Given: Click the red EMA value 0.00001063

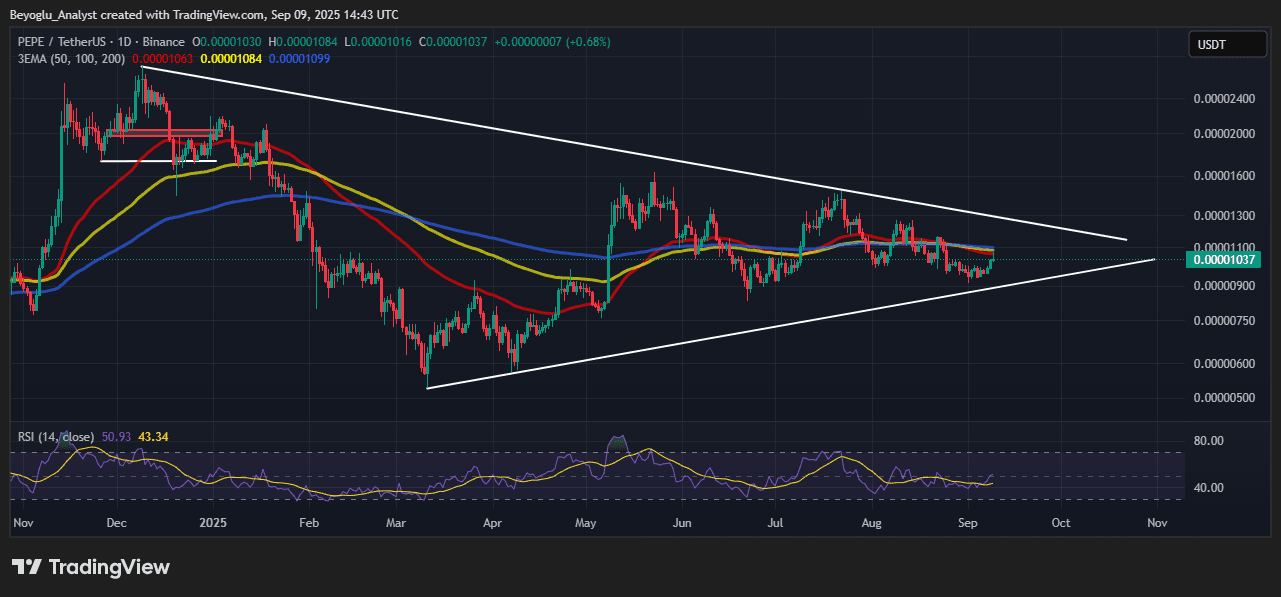Looking at the screenshot, I should [x=163, y=59].
